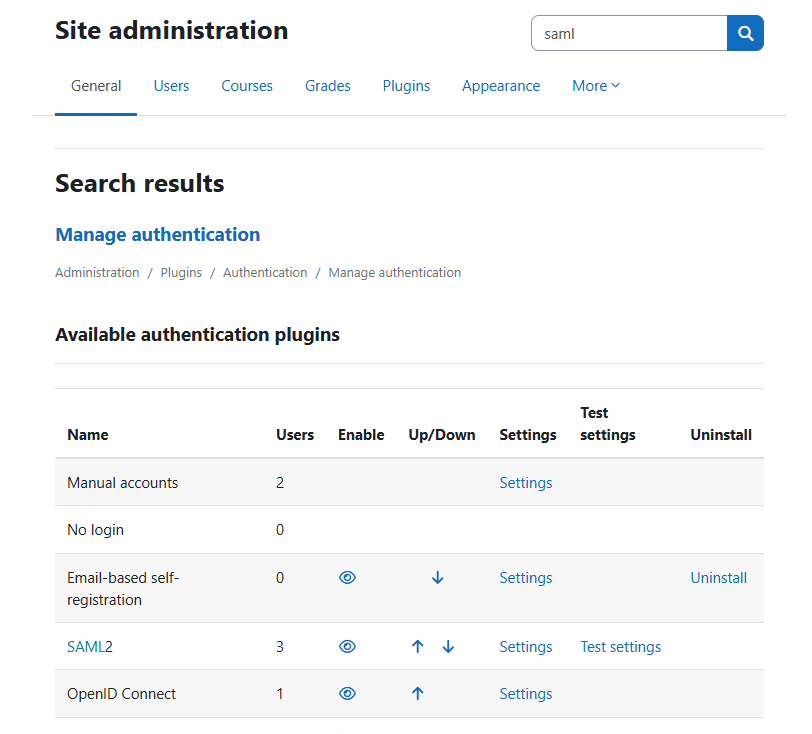
Task: Click Test settings for SAML2
Action: 620,647
